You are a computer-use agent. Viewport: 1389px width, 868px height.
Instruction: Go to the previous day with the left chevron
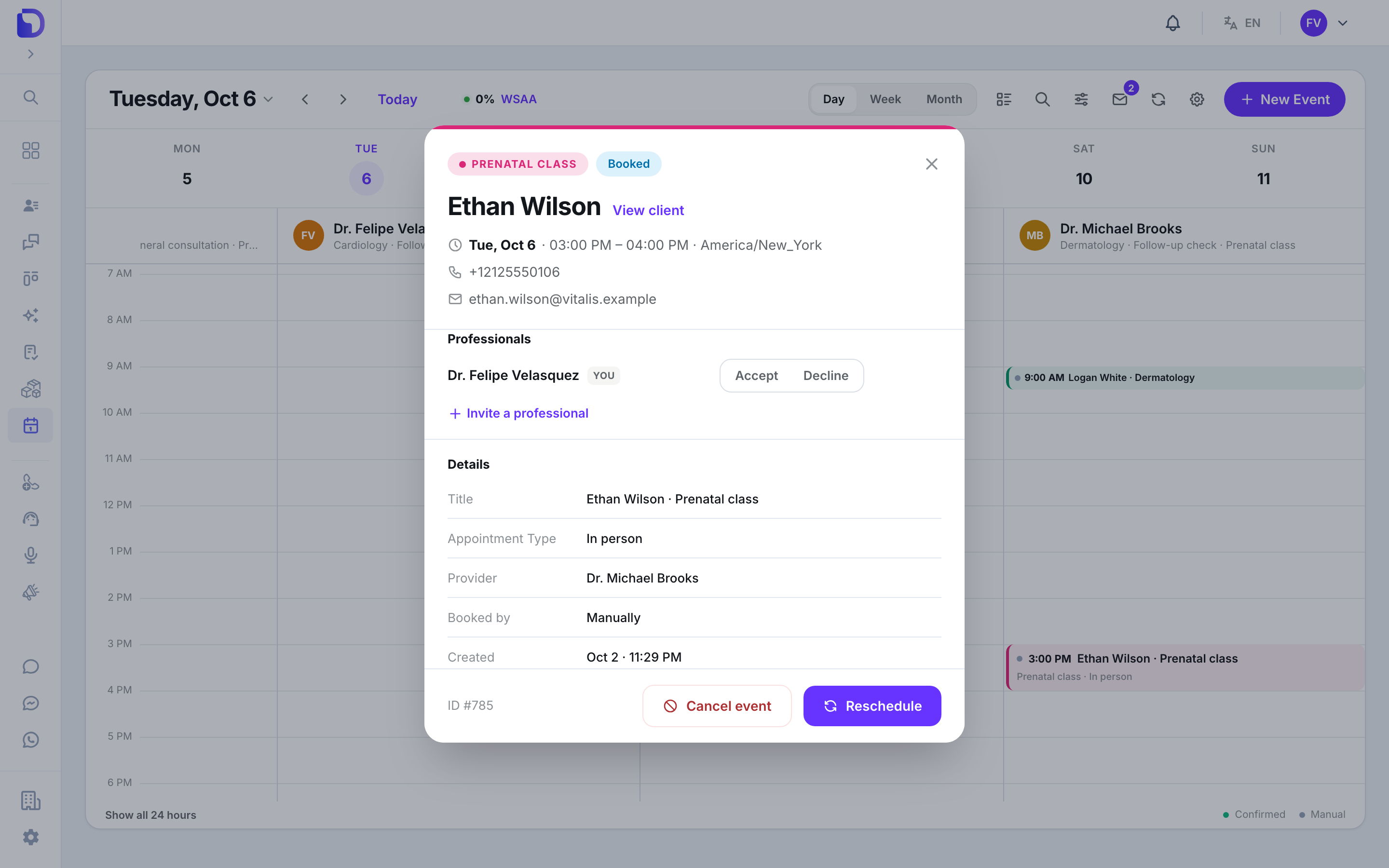pyautogui.click(x=305, y=99)
